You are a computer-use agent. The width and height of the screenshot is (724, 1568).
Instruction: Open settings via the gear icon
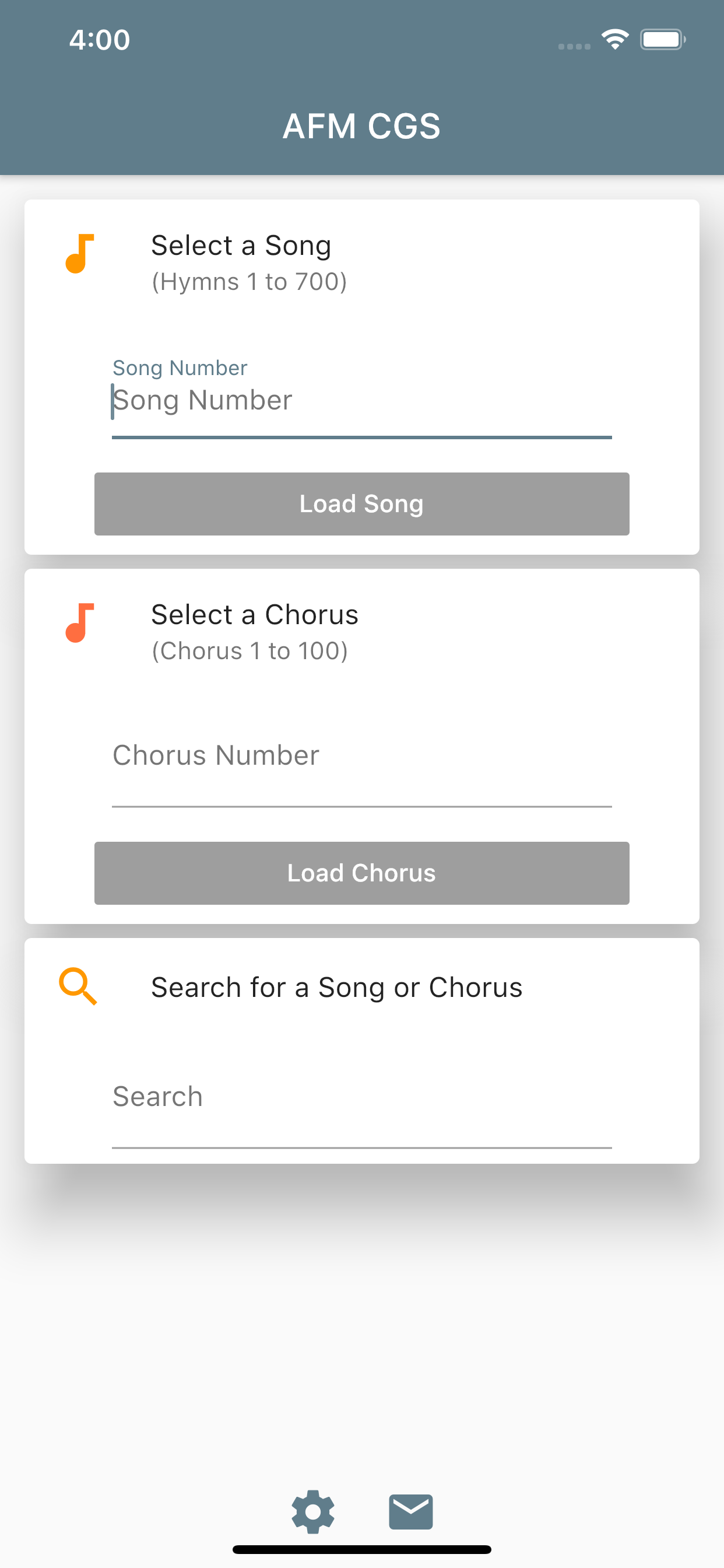pos(312,1511)
